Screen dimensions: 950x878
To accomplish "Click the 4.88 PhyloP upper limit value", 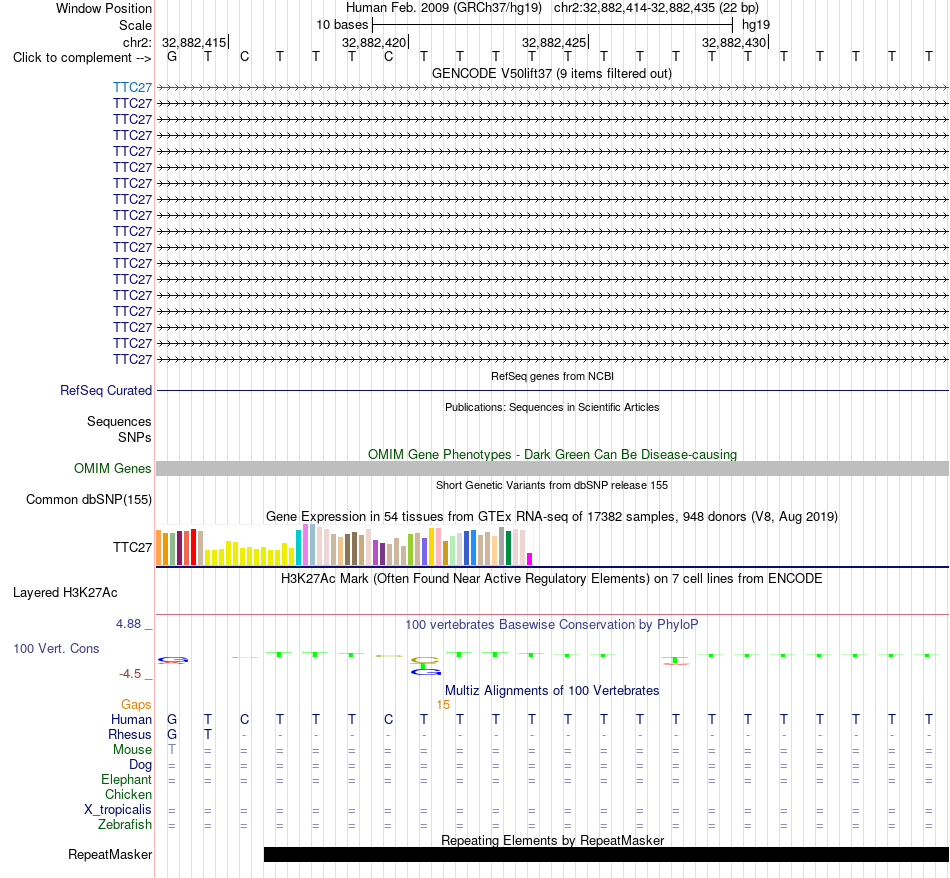I will click(x=128, y=624).
